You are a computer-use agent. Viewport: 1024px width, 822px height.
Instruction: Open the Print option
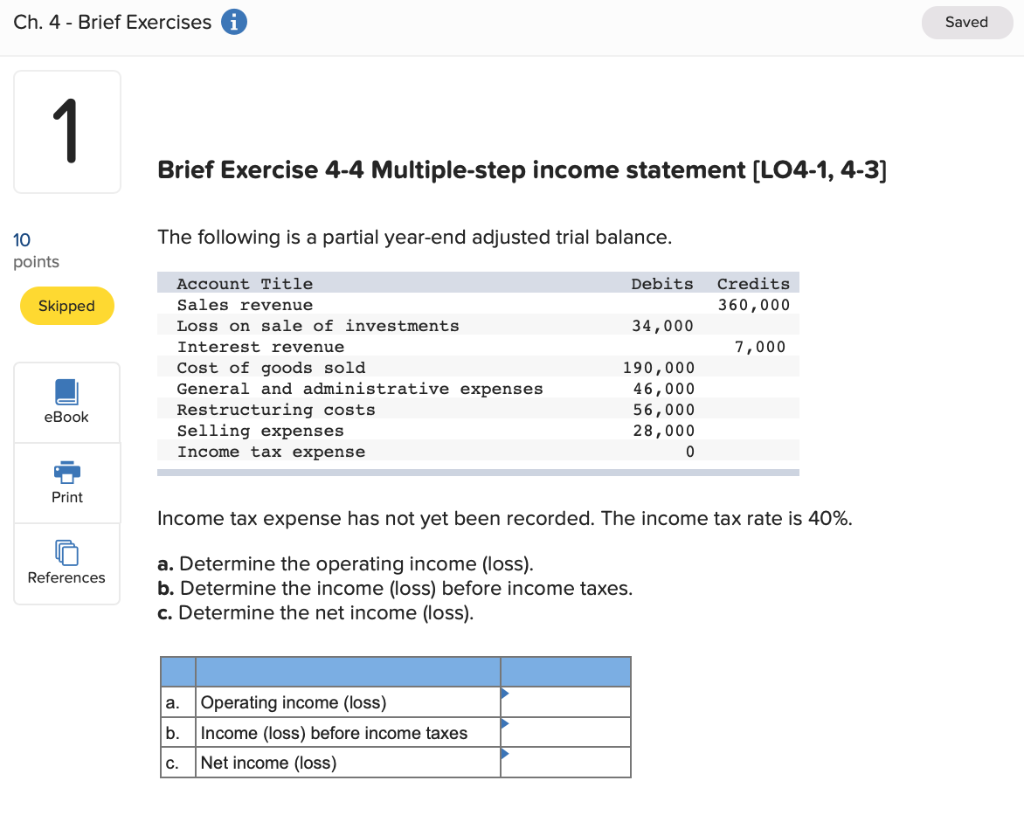point(66,483)
